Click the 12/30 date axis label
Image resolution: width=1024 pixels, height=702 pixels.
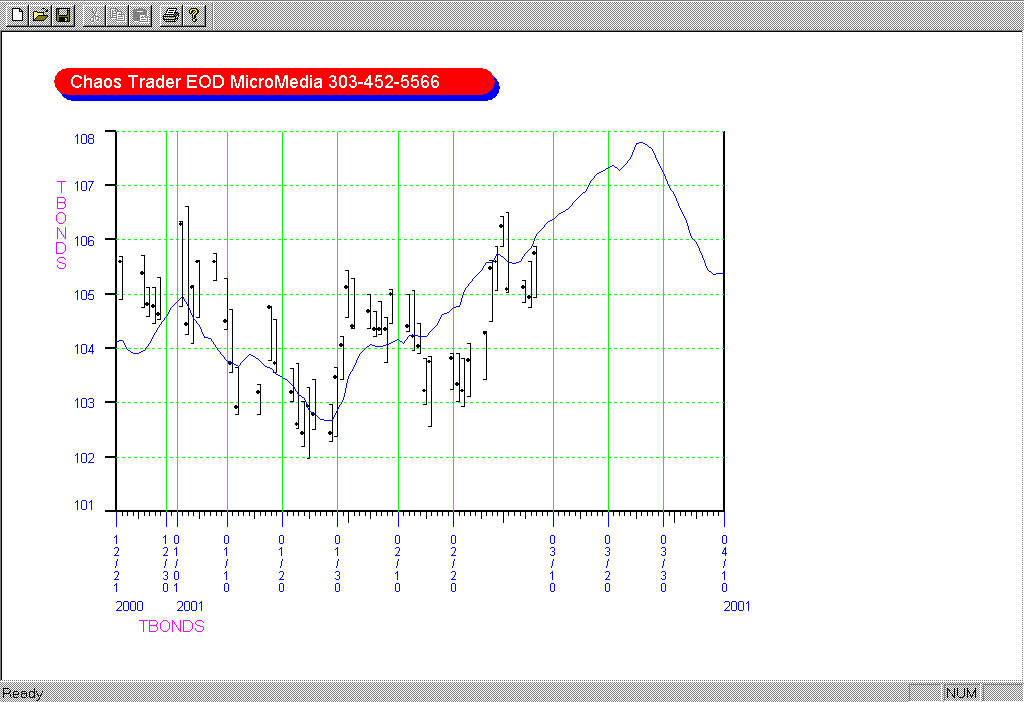pyautogui.click(x=165, y=564)
